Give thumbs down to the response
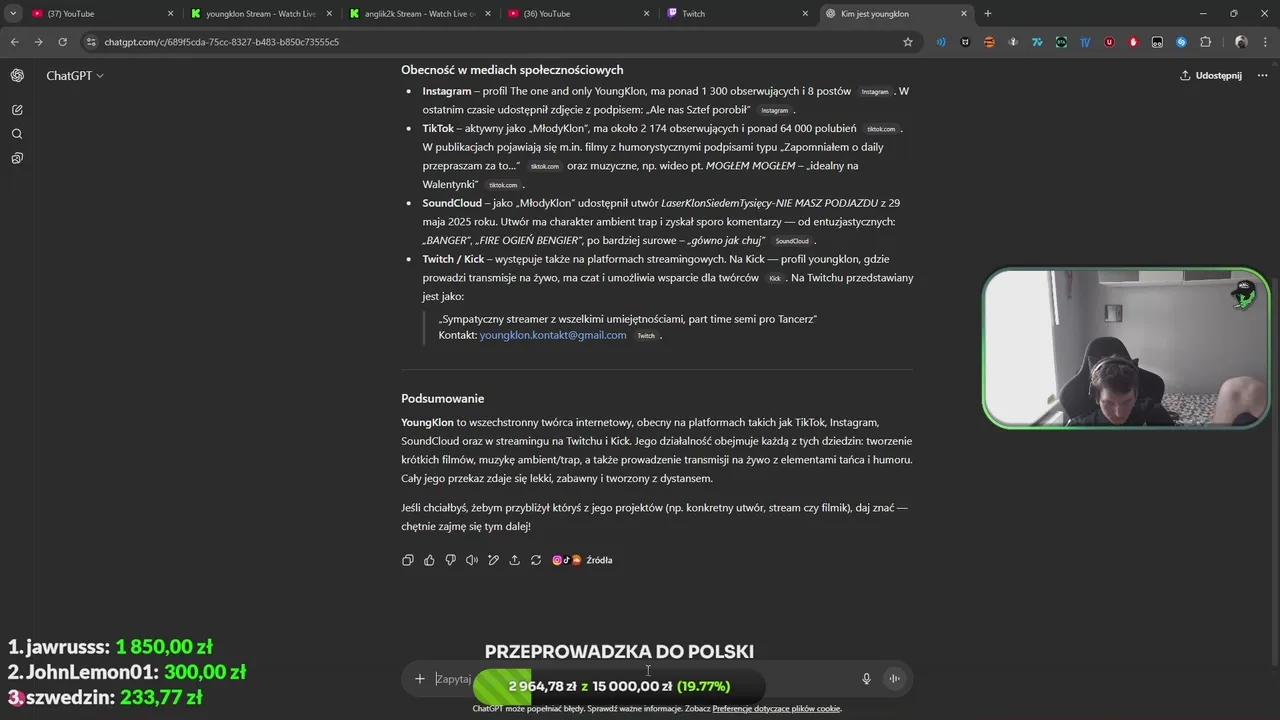 [450, 560]
